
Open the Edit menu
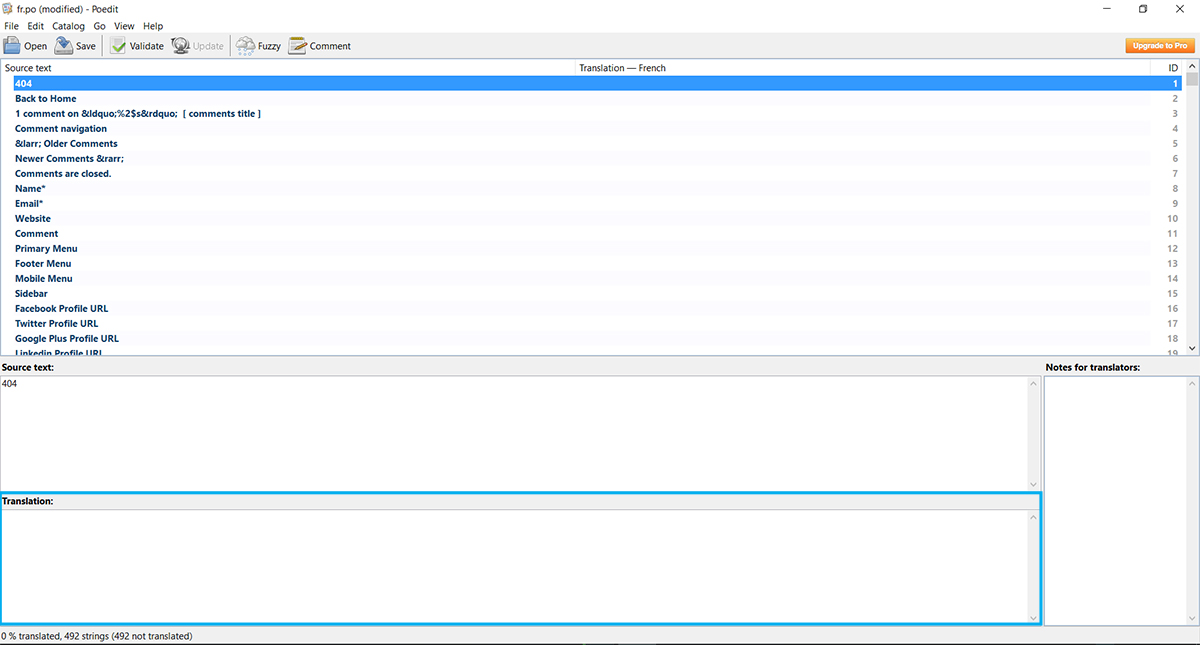coord(36,26)
